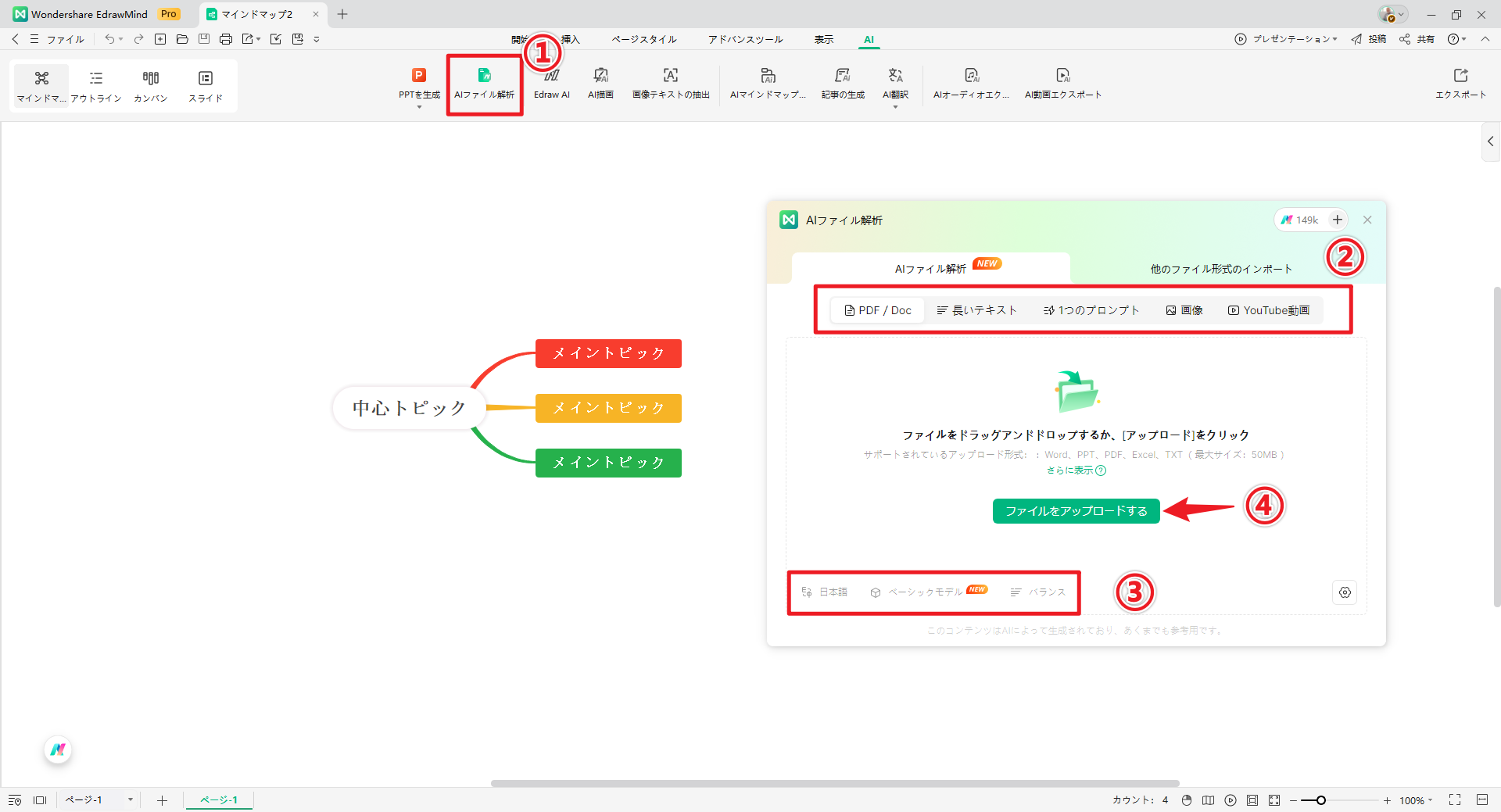Choose the YouTube動画 input option
The width and height of the screenshot is (1501, 812).
tap(1268, 309)
